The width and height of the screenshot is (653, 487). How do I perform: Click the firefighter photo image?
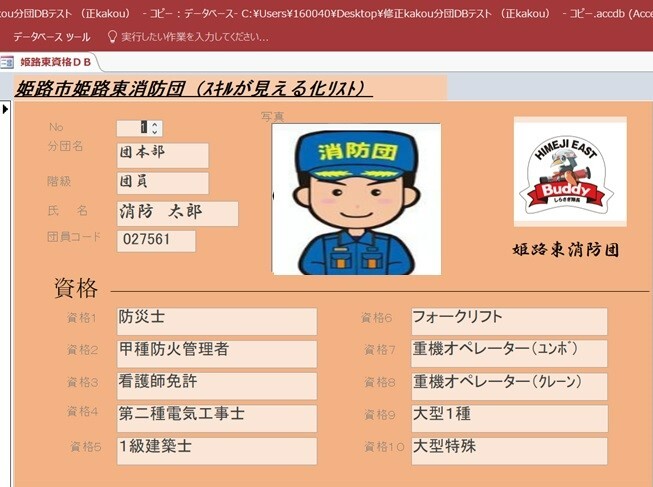(356, 199)
